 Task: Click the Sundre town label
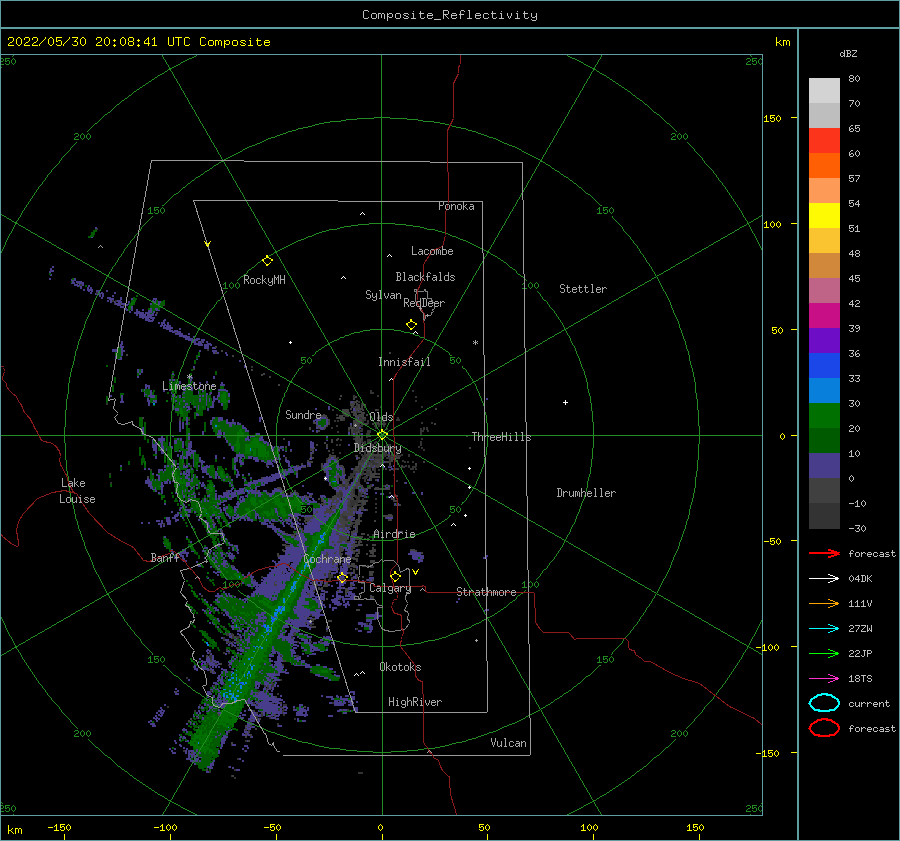(x=303, y=415)
